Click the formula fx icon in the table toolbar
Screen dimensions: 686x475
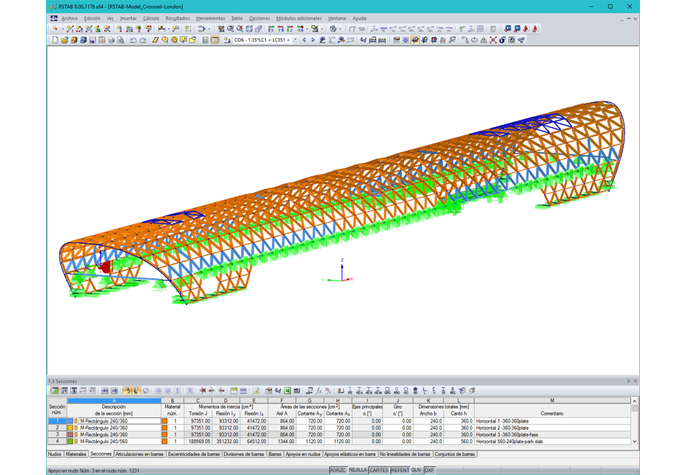(x=319, y=390)
